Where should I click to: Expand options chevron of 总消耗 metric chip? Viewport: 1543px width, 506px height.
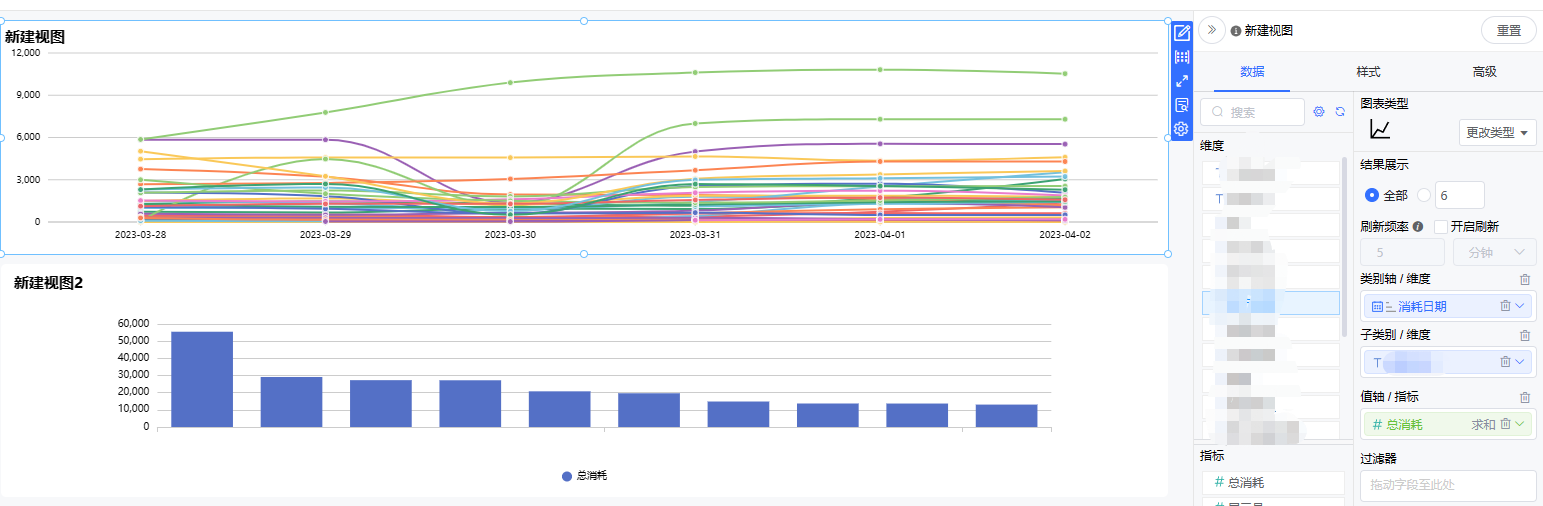[1522, 424]
